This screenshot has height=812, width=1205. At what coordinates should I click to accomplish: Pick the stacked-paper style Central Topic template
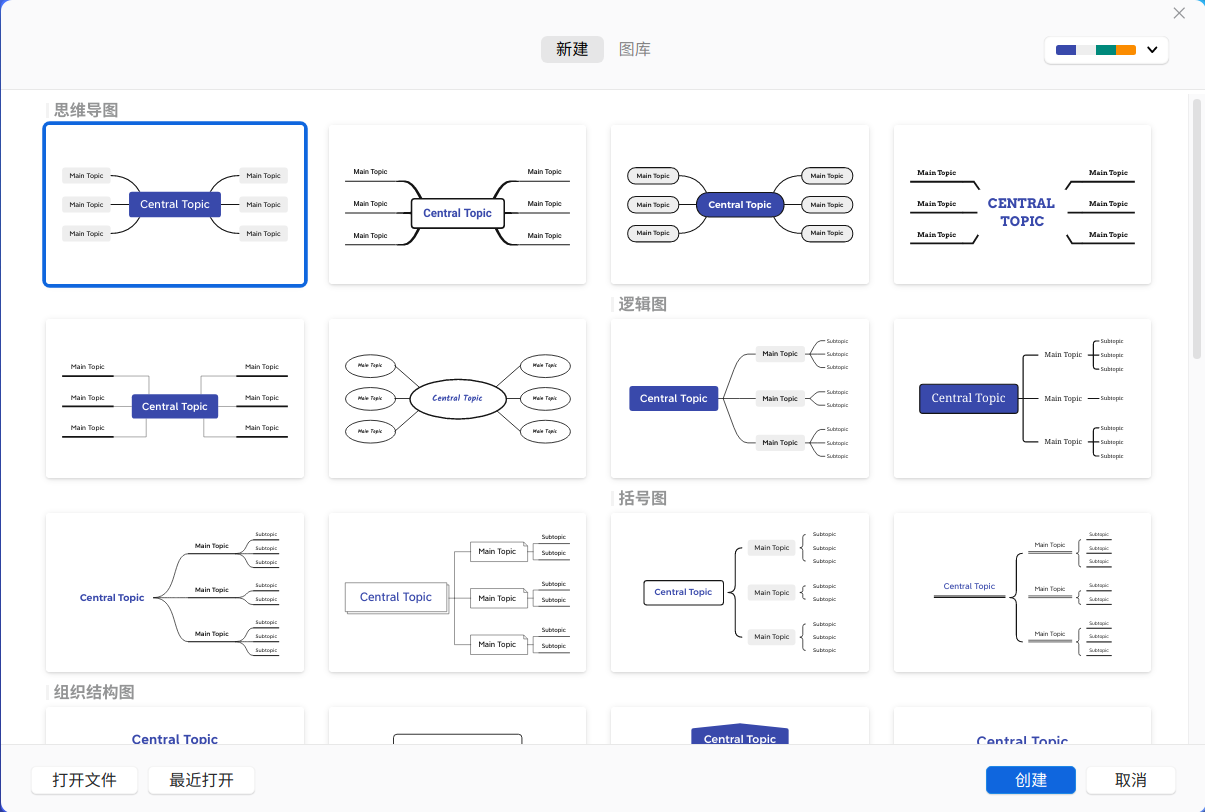pyautogui.click(x=457, y=592)
